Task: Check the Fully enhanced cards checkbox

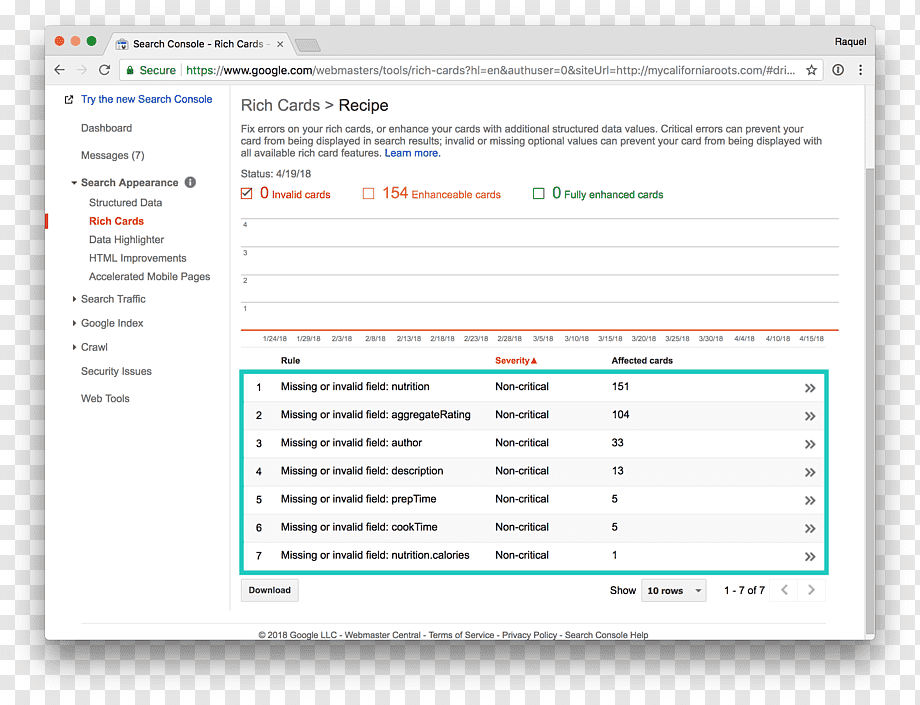Action: point(538,194)
